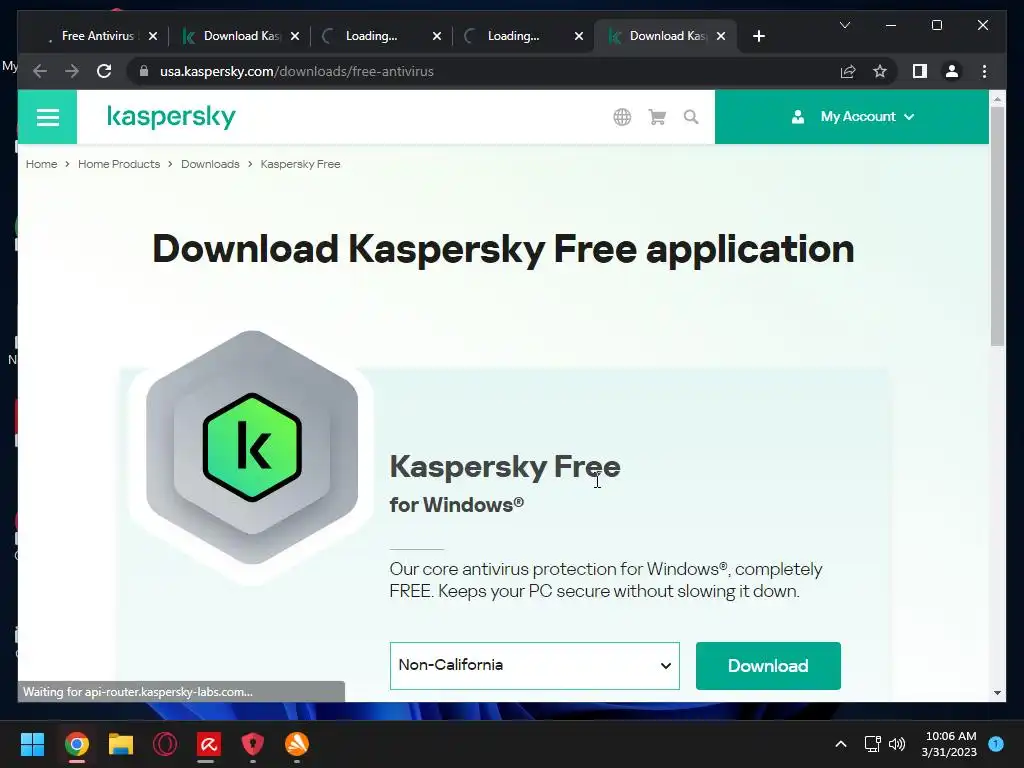Bookmark this page with star
The width and height of the screenshot is (1024, 768).
pos(880,71)
